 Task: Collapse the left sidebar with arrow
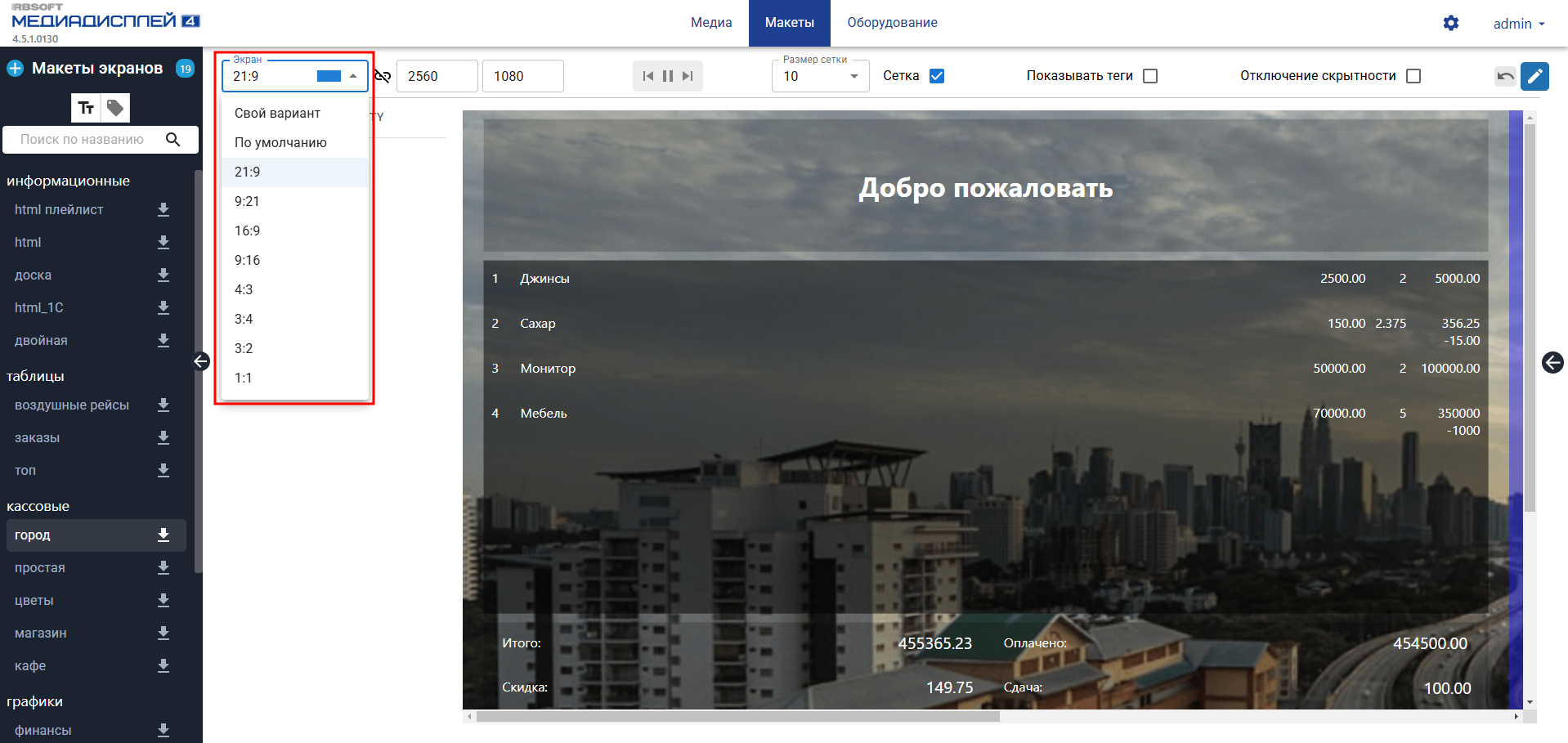(x=201, y=361)
